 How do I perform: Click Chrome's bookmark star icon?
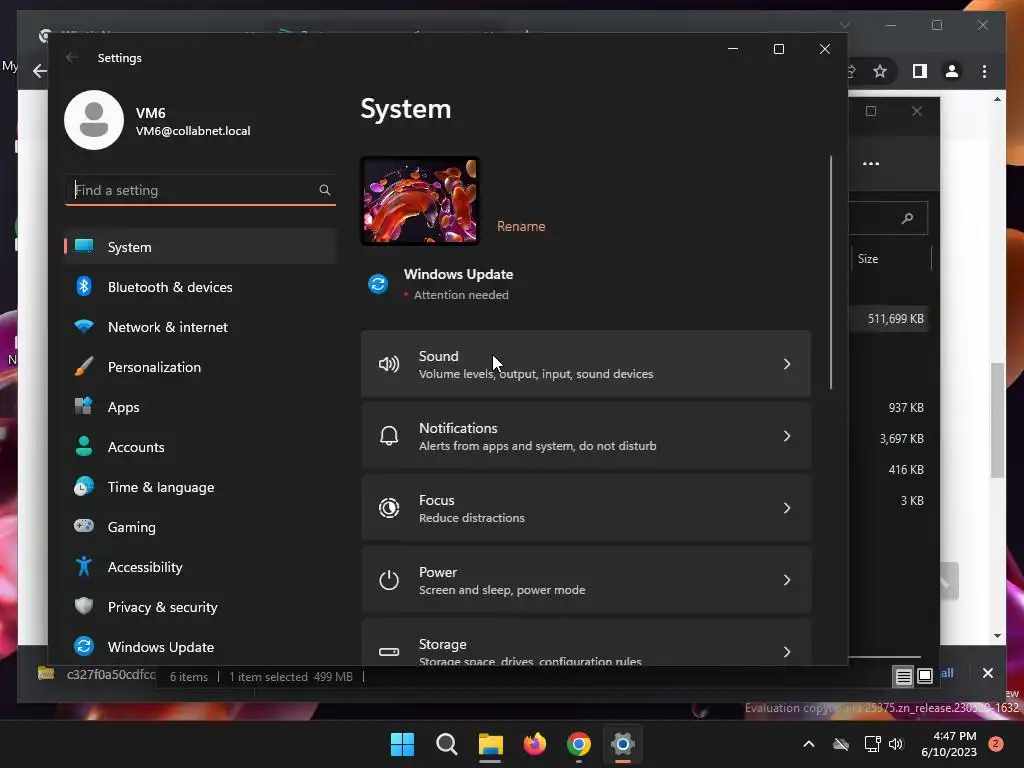point(880,71)
